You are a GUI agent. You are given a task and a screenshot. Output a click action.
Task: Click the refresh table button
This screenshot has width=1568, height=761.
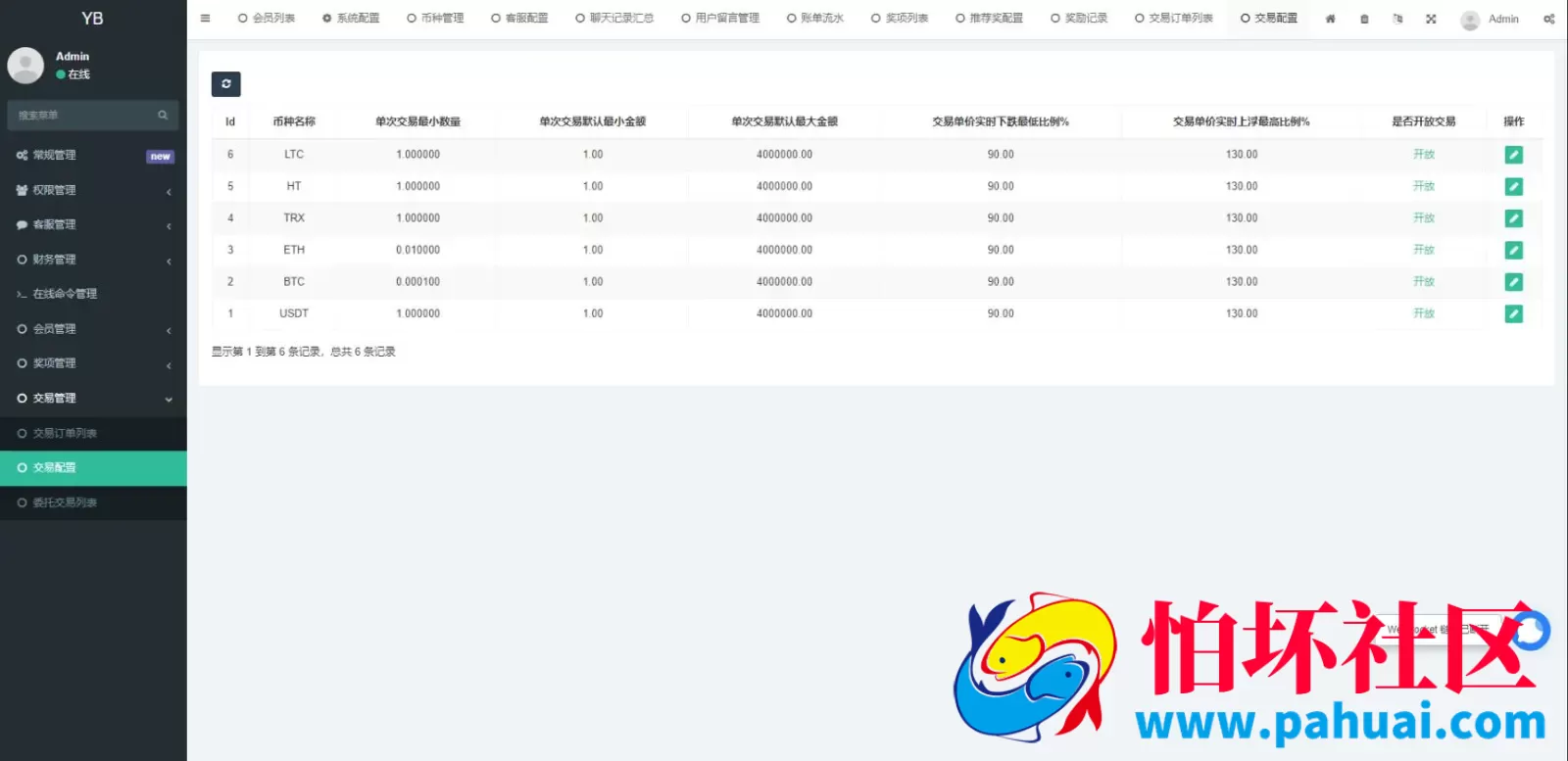226,84
